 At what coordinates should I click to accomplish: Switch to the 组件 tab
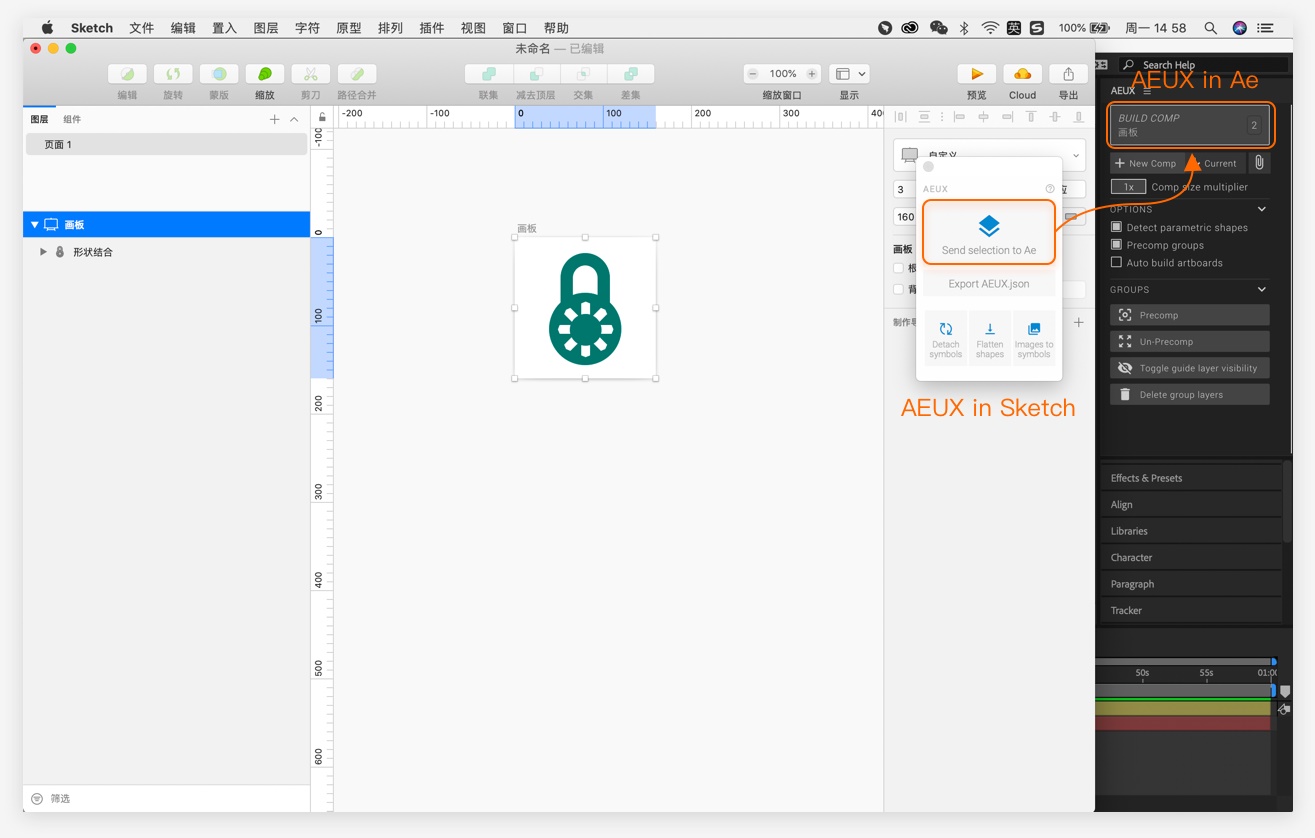[x=72, y=119]
